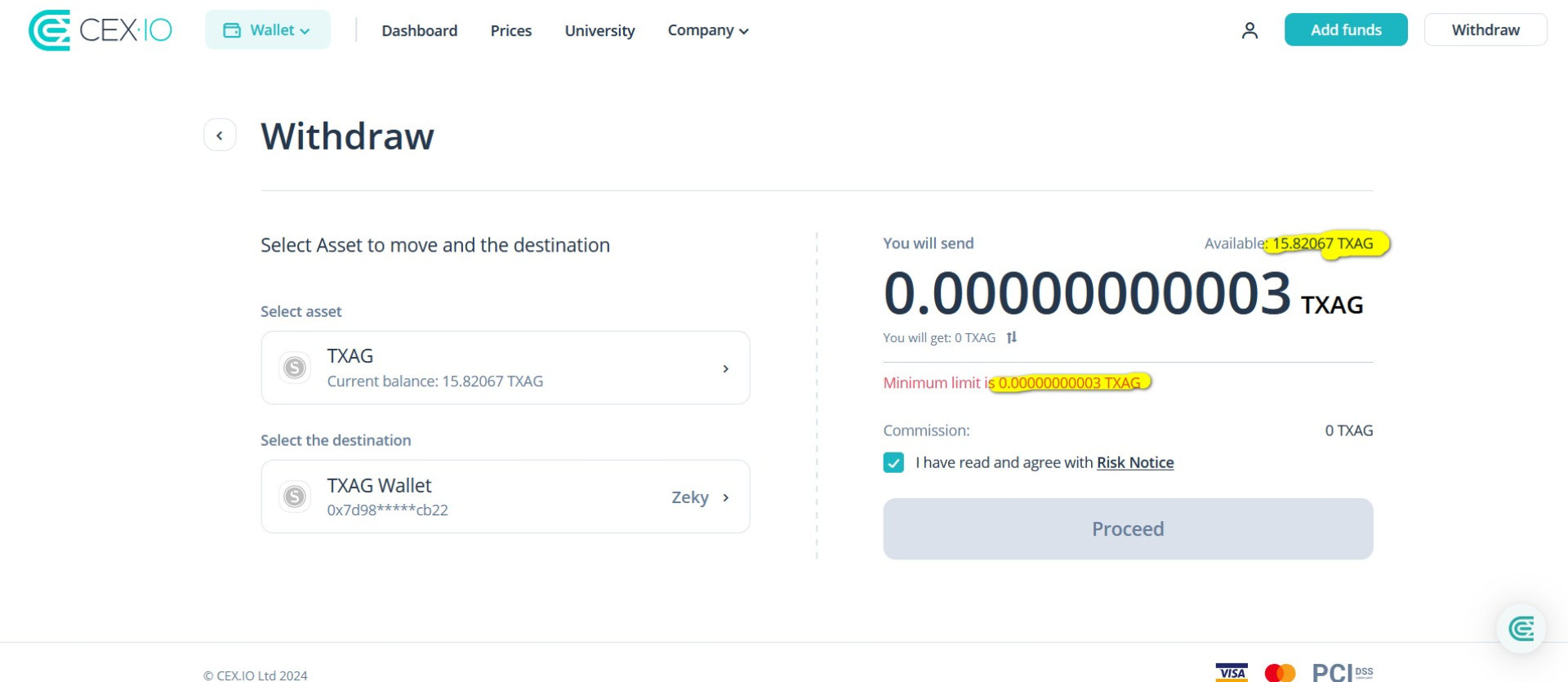Go back using the arrow button

(x=220, y=136)
